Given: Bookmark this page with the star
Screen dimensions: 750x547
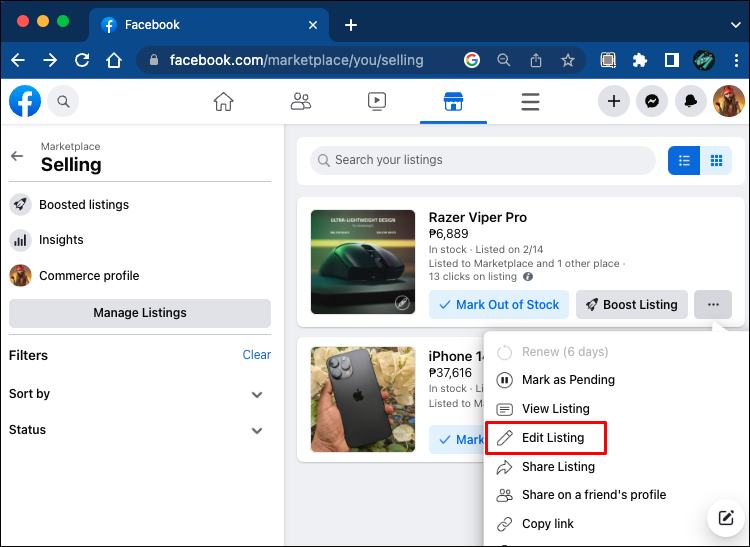Looking at the screenshot, I should point(568,60).
